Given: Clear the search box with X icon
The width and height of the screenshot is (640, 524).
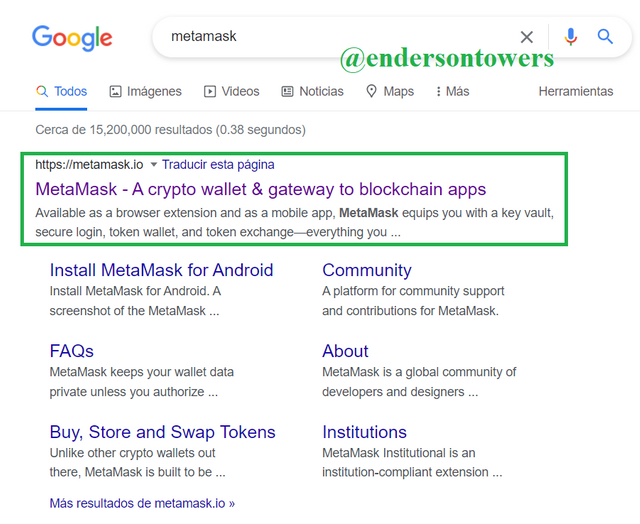Looking at the screenshot, I should click(x=527, y=37).
